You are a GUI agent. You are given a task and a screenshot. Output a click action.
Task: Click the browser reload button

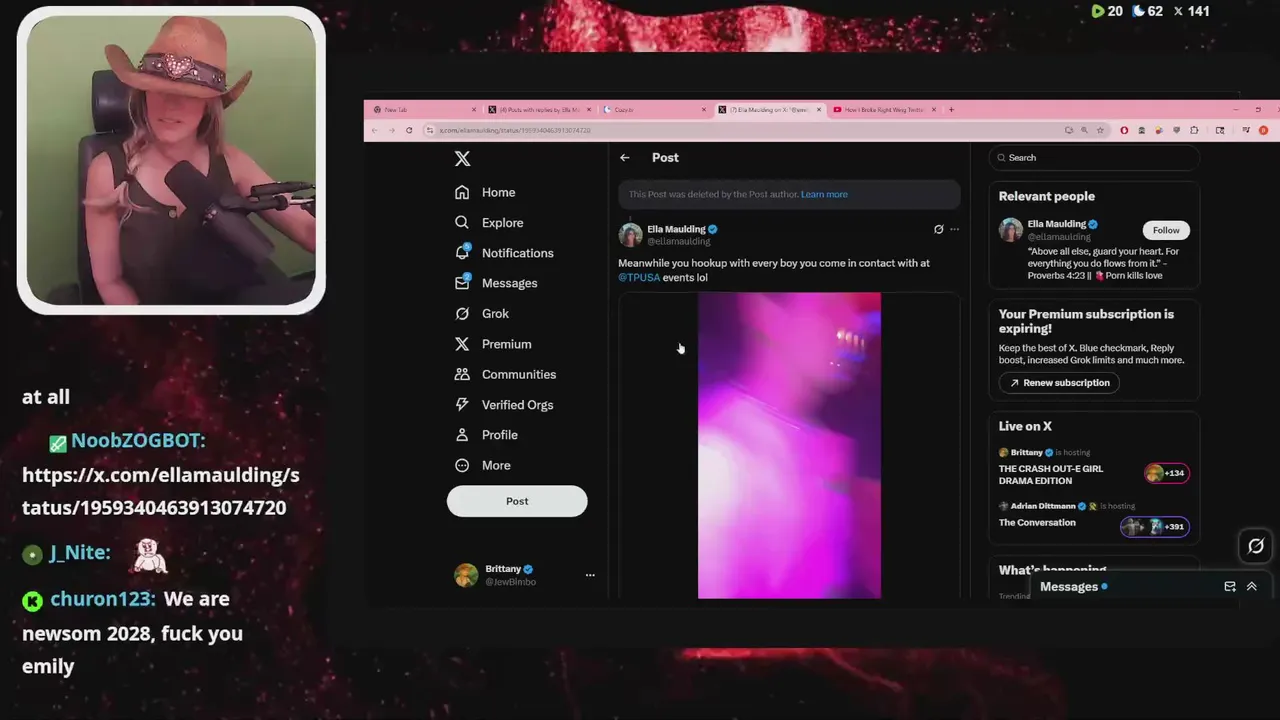(409, 130)
